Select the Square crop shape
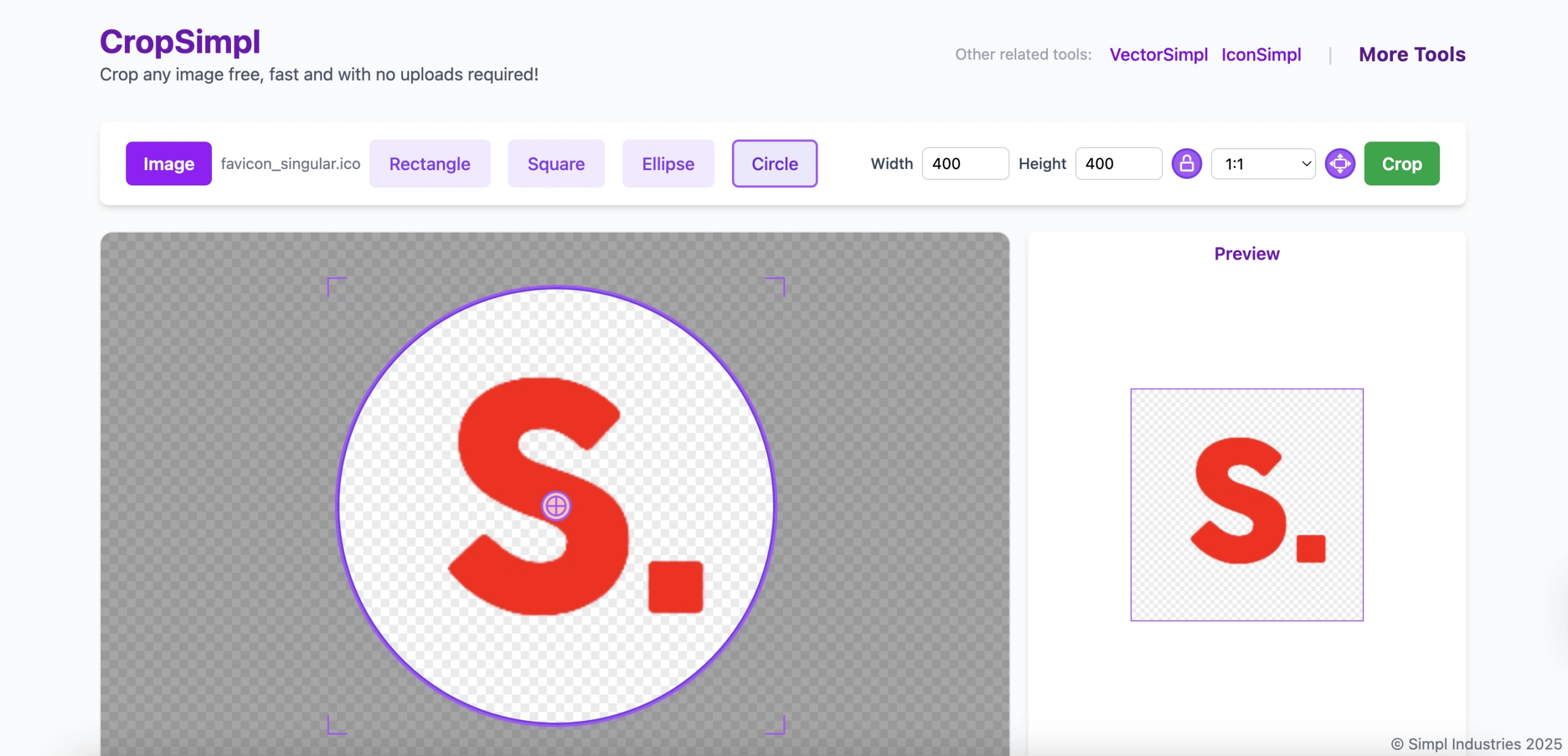 click(x=556, y=163)
